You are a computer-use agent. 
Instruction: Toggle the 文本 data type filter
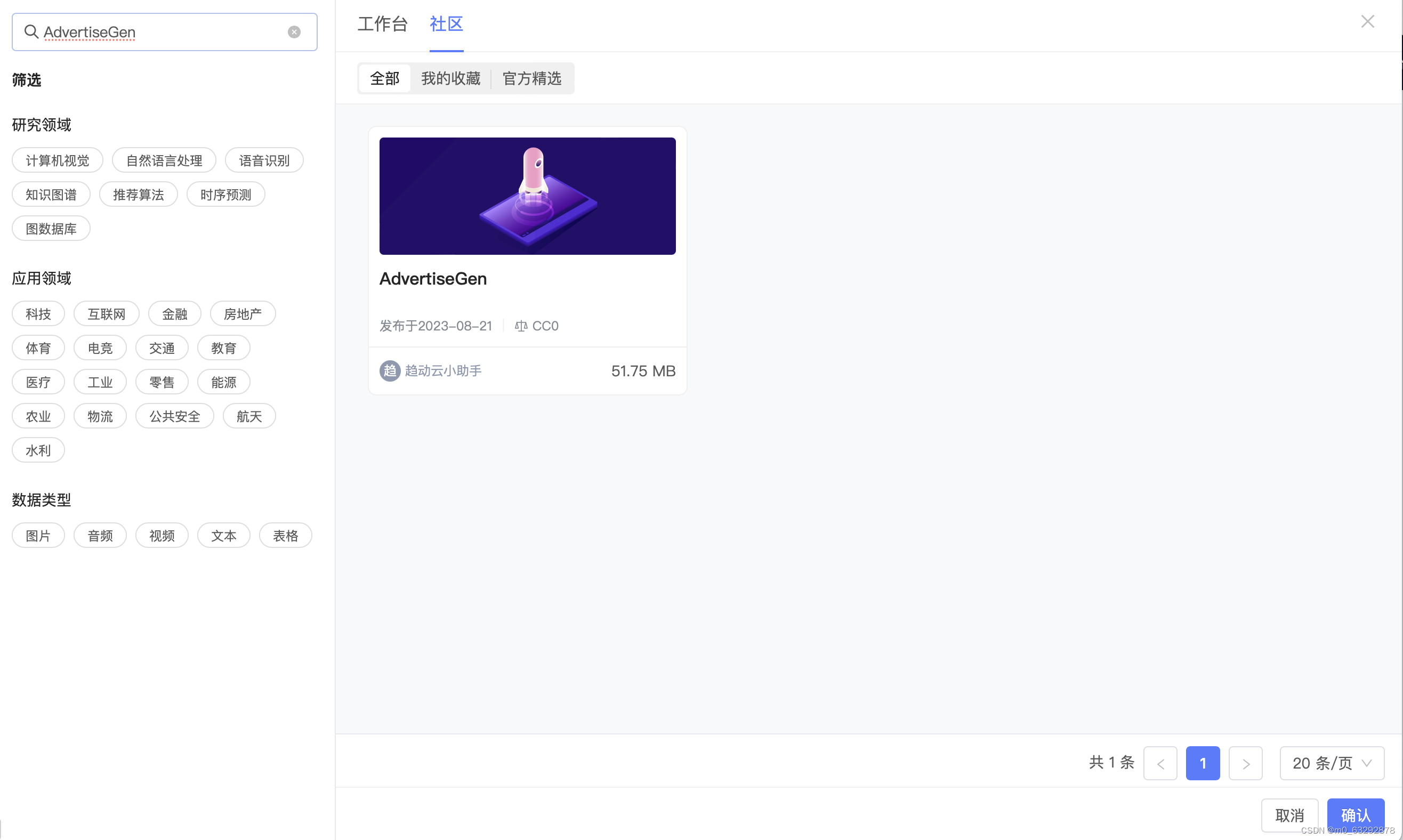(x=223, y=536)
